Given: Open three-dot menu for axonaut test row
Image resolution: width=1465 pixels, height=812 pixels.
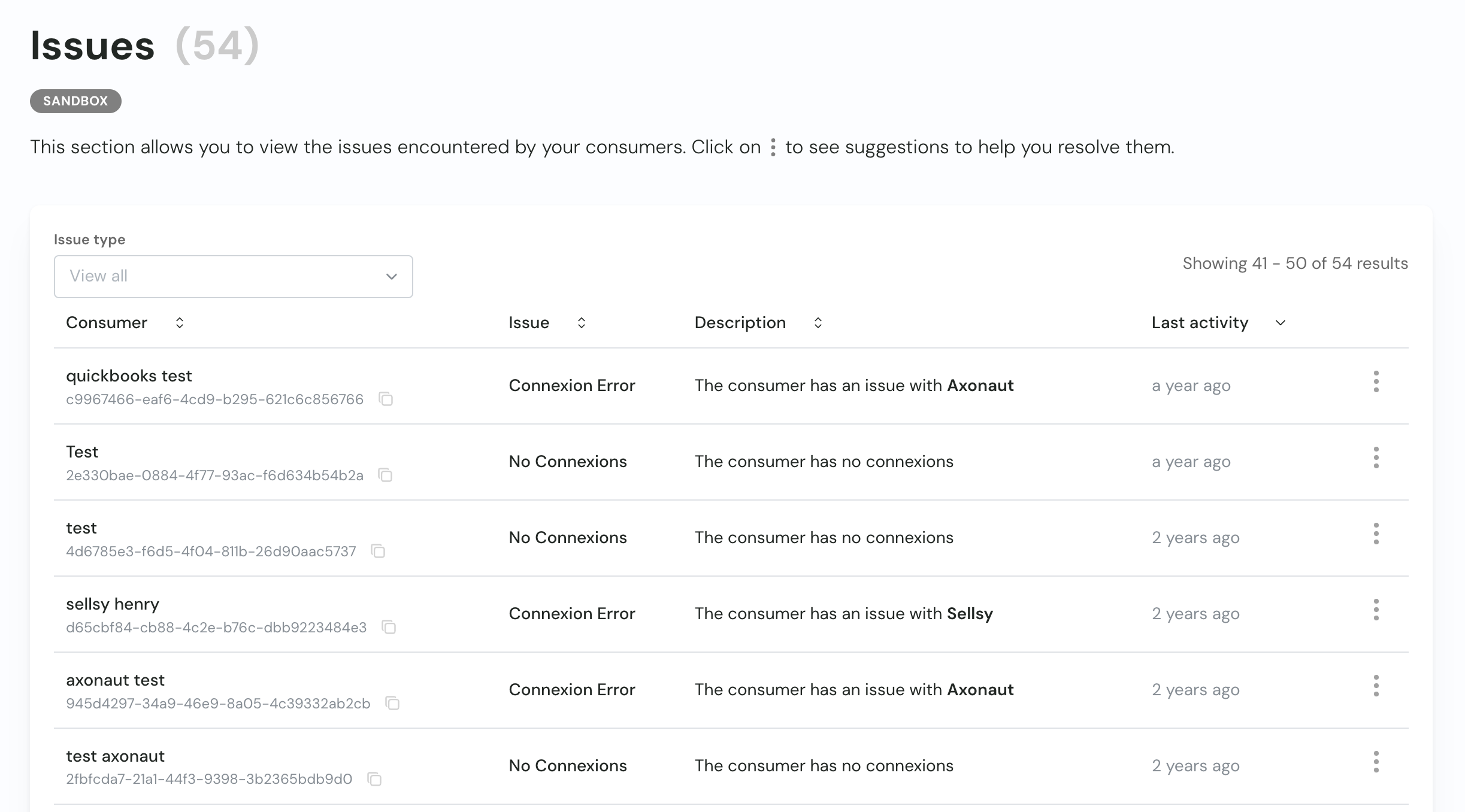Looking at the screenshot, I should pyautogui.click(x=1376, y=686).
